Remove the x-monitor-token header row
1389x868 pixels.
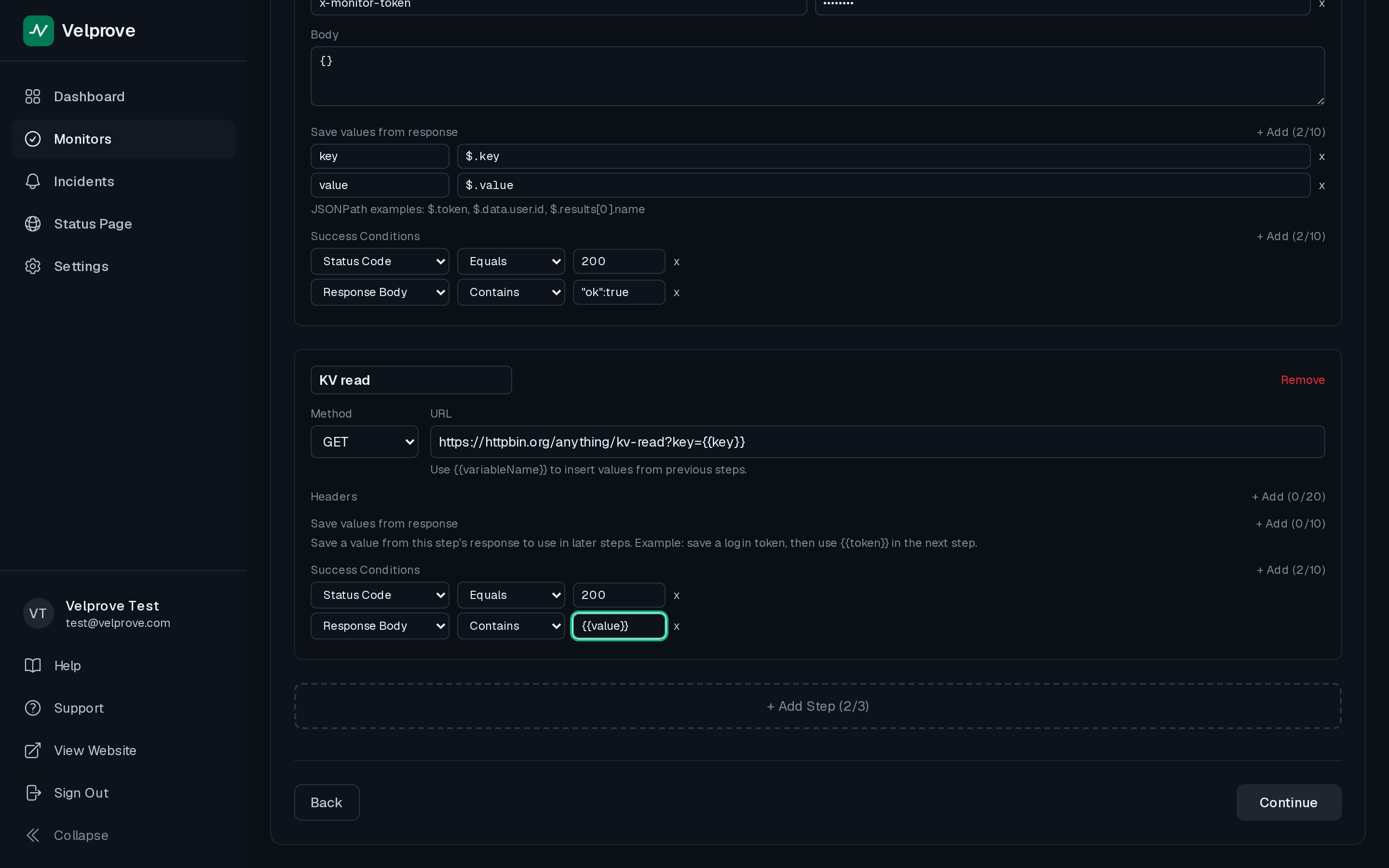tap(1322, 4)
